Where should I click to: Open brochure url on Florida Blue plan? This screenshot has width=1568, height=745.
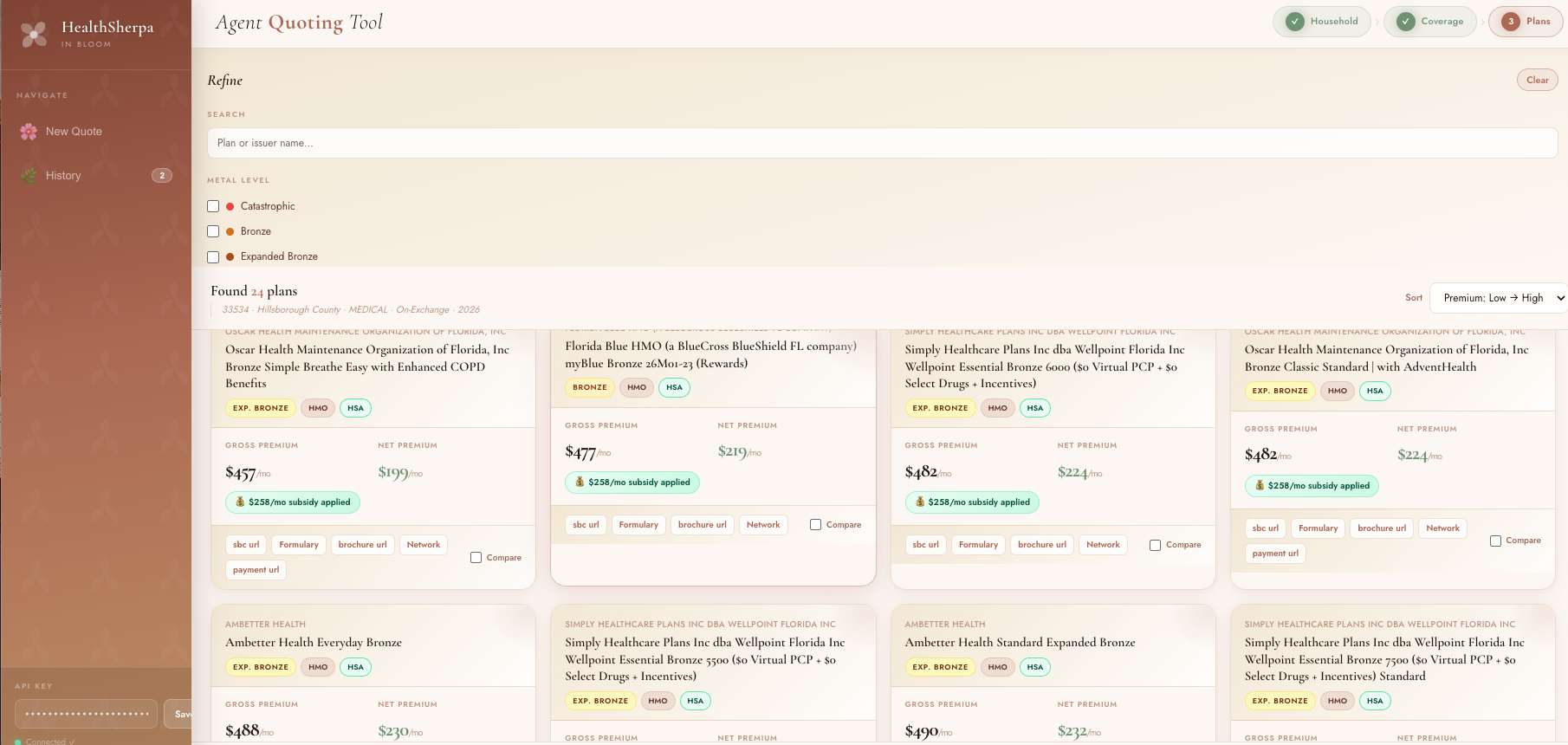pos(703,525)
